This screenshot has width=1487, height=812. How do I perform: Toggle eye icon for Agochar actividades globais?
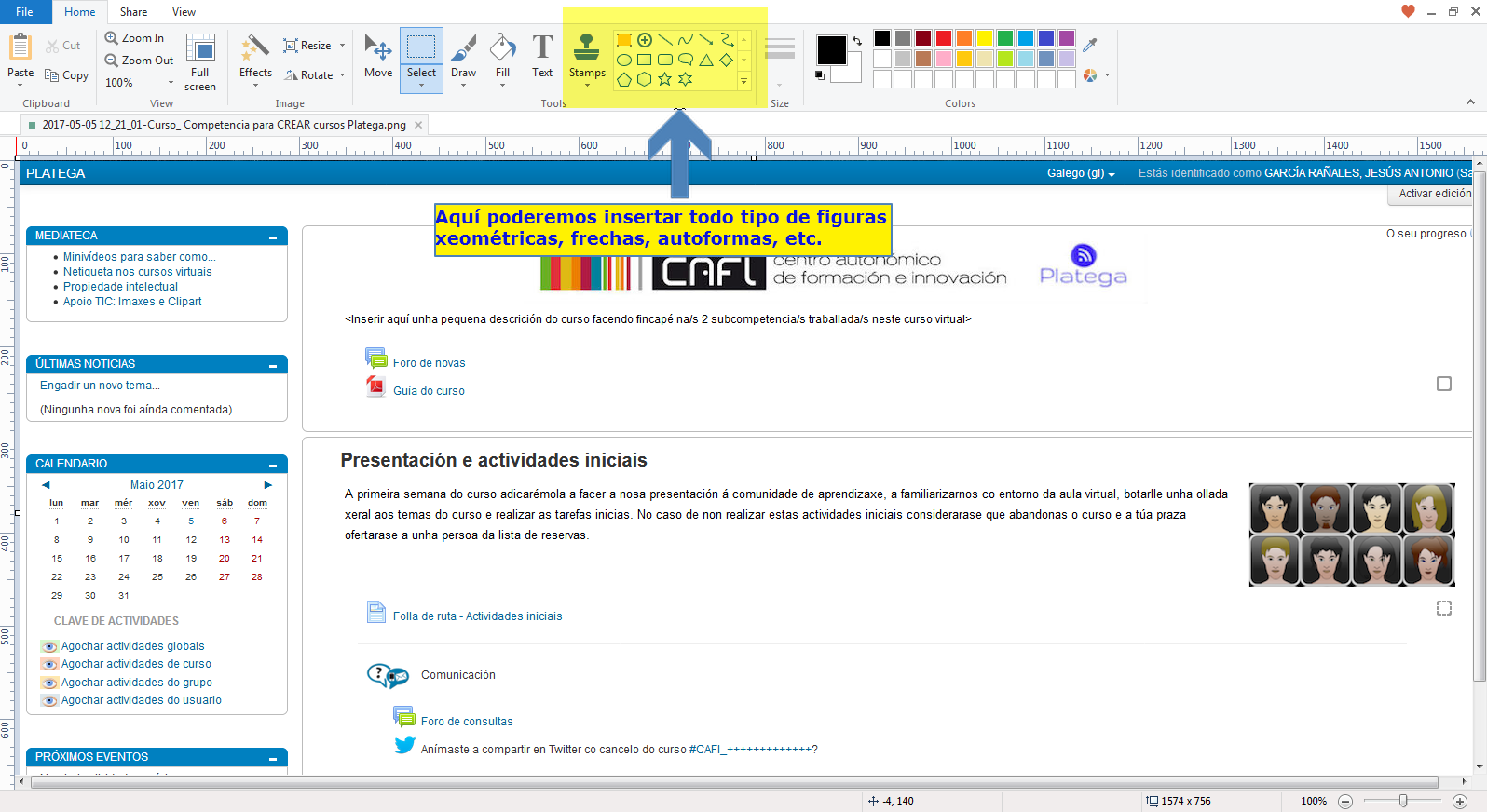pos(50,646)
